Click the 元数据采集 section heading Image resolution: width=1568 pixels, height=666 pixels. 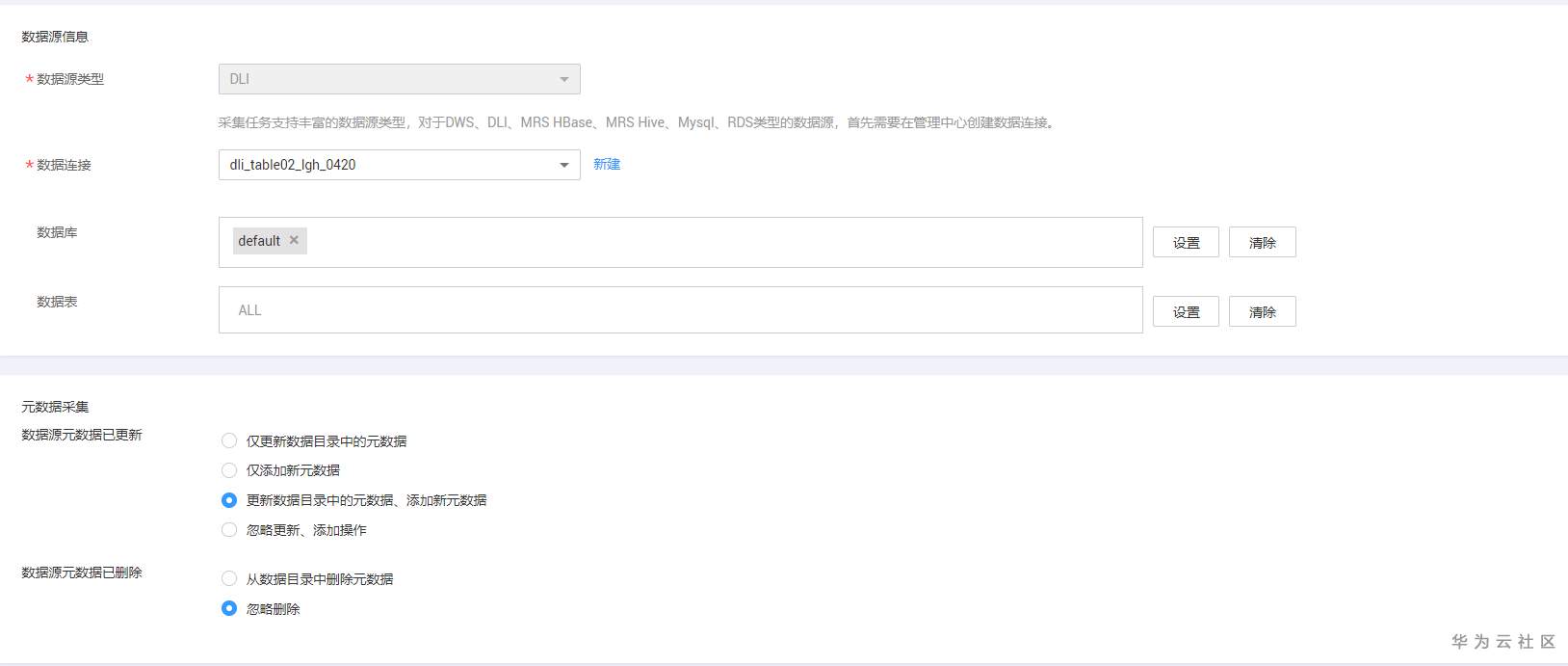coord(55,407)
